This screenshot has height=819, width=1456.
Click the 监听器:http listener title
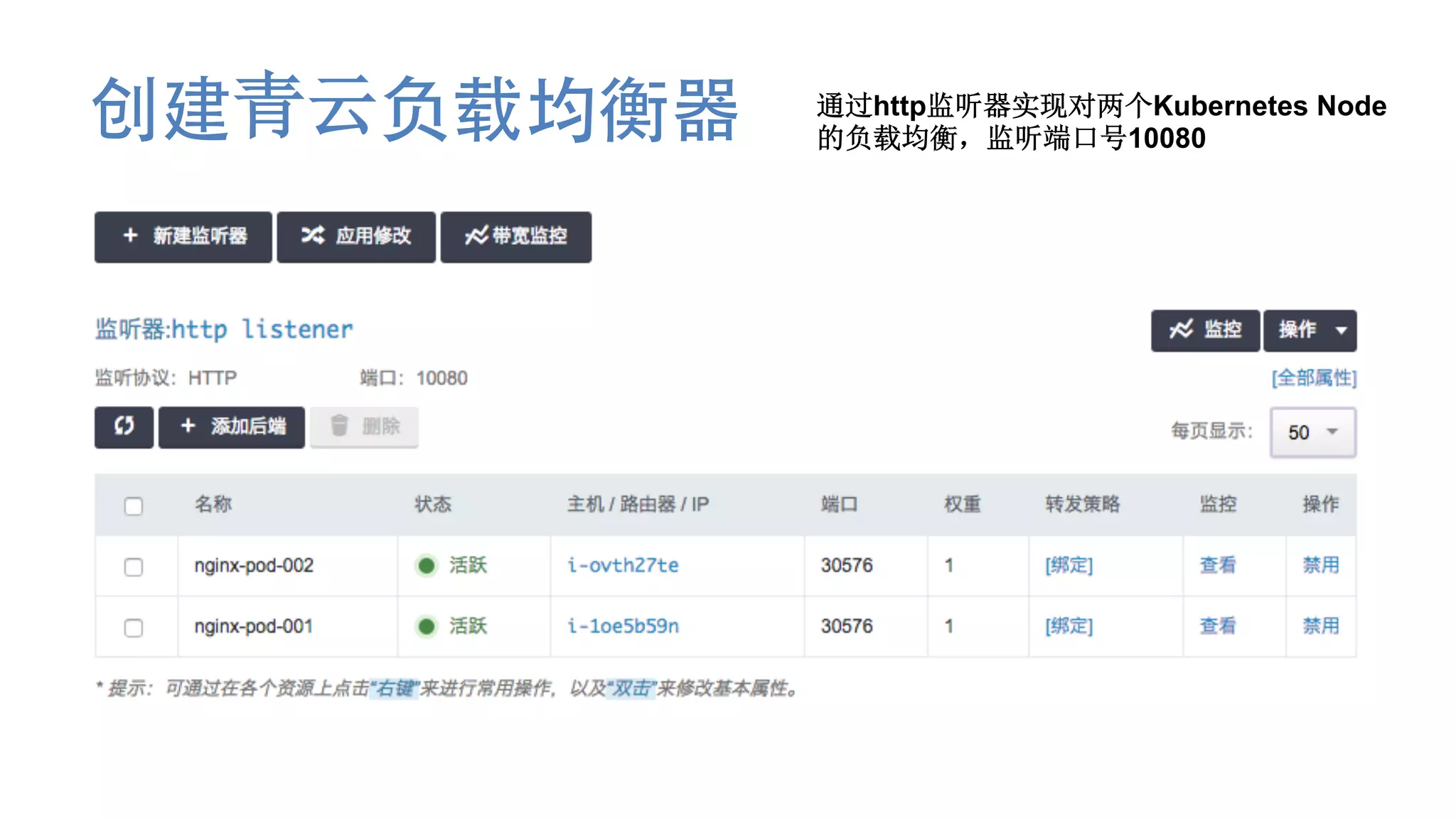coord(224,329)
